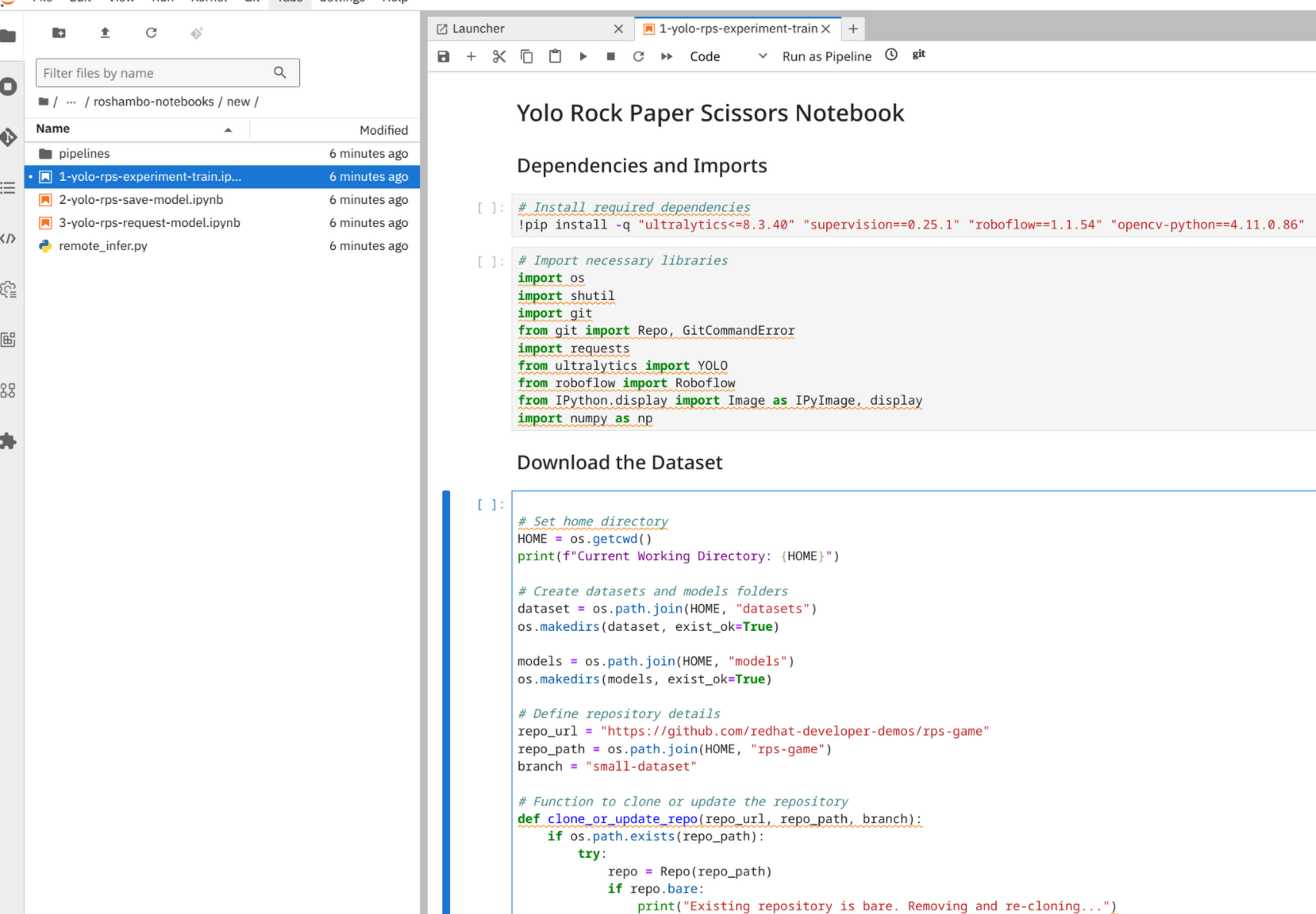Click the Download the Dataset heading
The image size is (1316, 914).
point(619,462)
